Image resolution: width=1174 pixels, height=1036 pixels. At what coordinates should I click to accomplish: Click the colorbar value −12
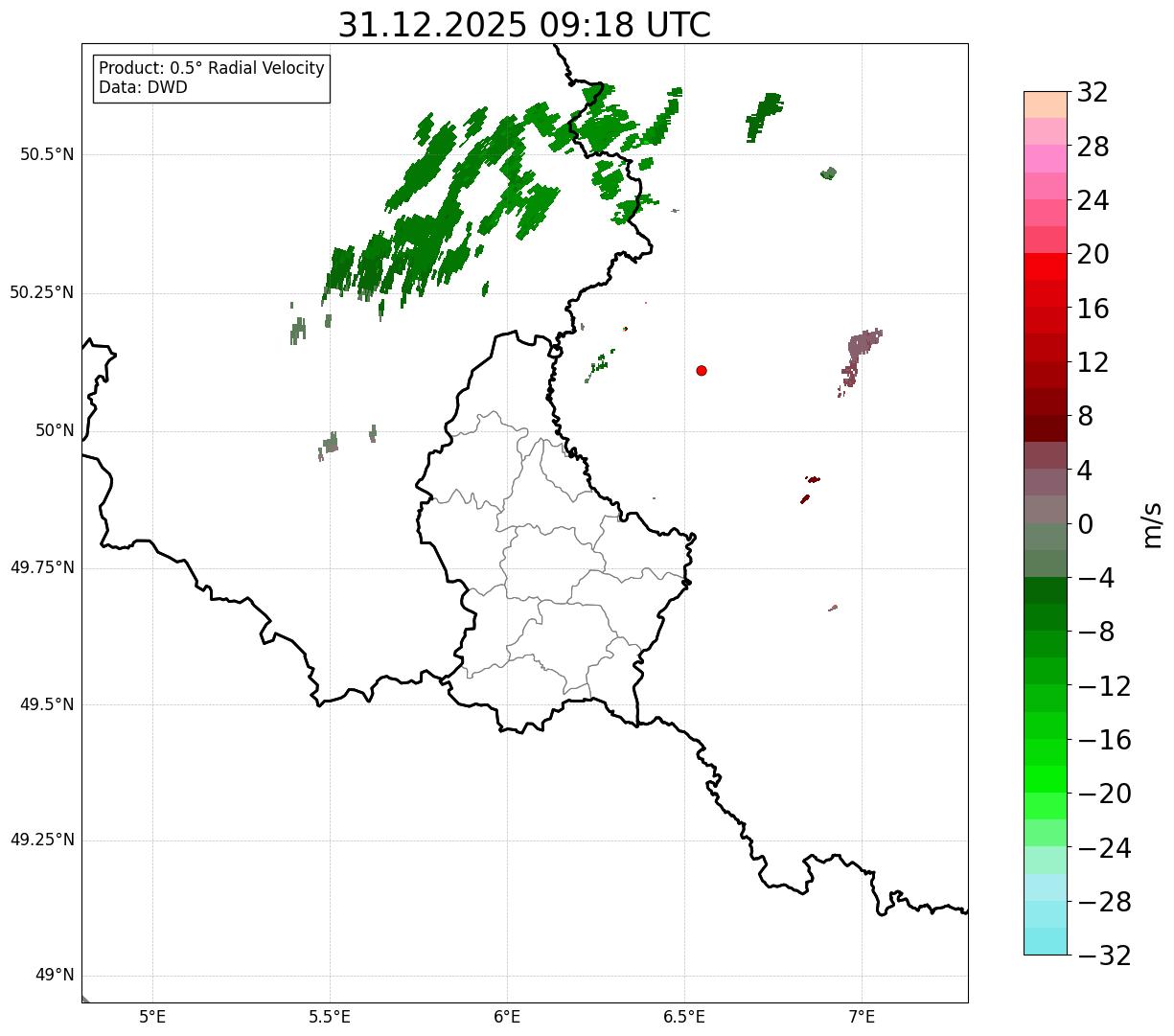pyautogui.click(x=1105, y=686)
